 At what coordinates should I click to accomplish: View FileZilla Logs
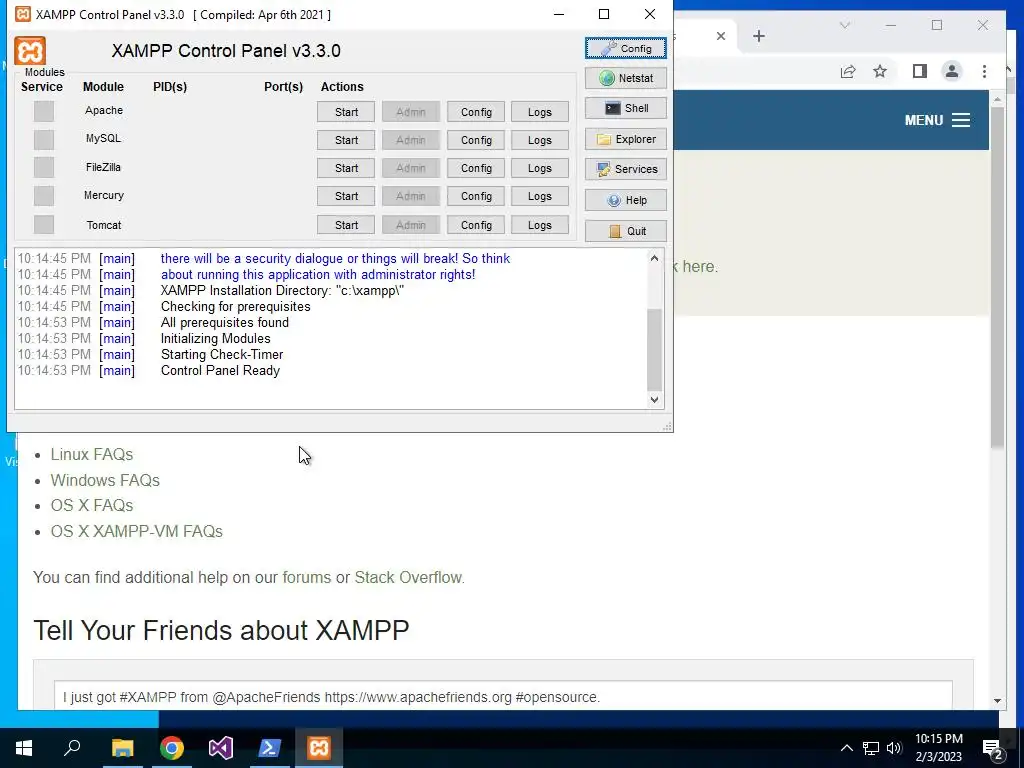coord(539,168)
